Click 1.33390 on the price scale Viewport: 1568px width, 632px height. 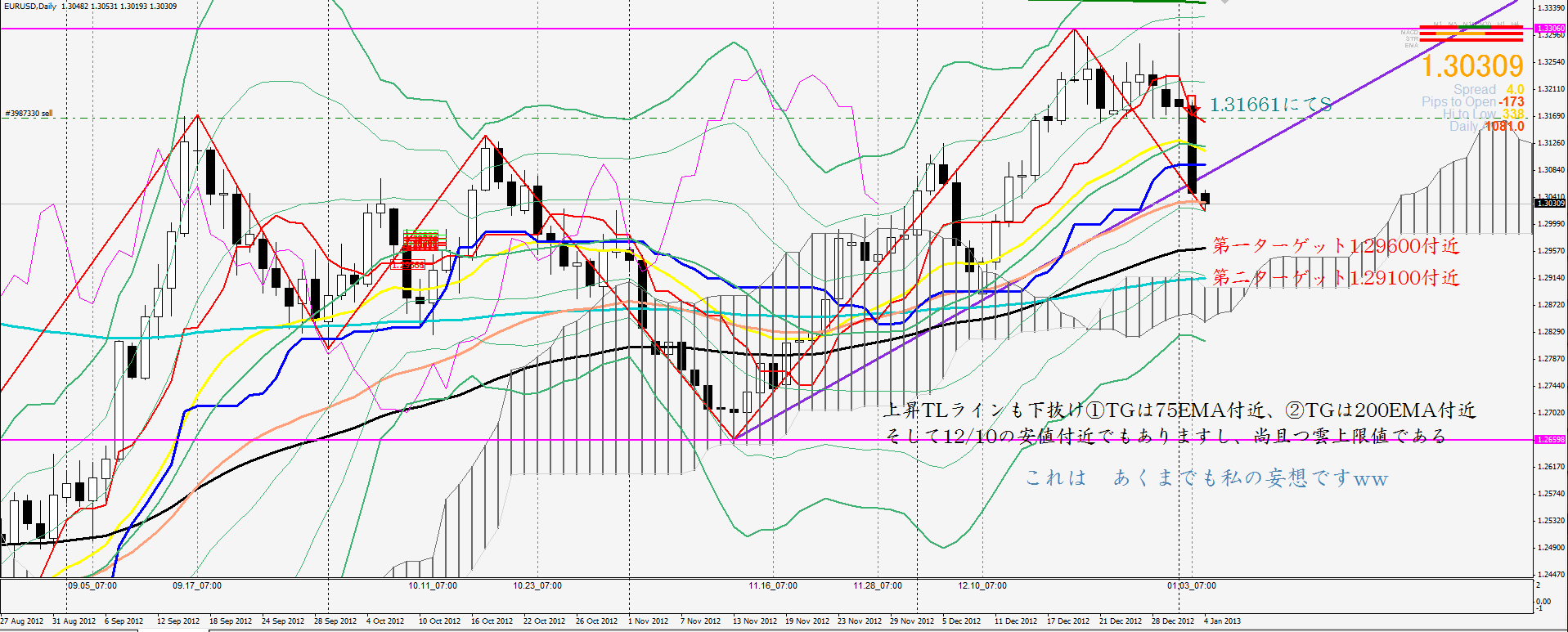point(1552,7)
